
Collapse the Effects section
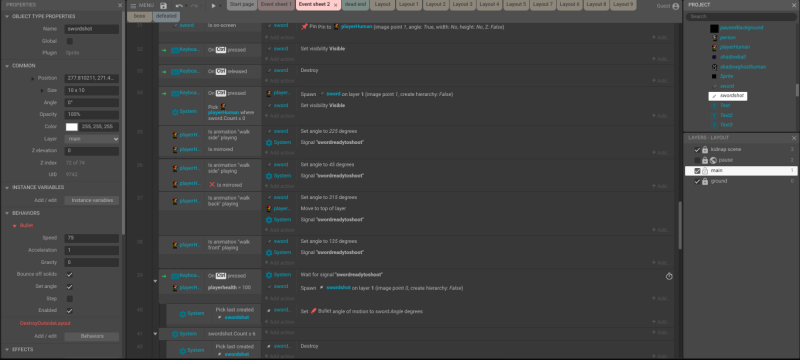pos(7,350)
